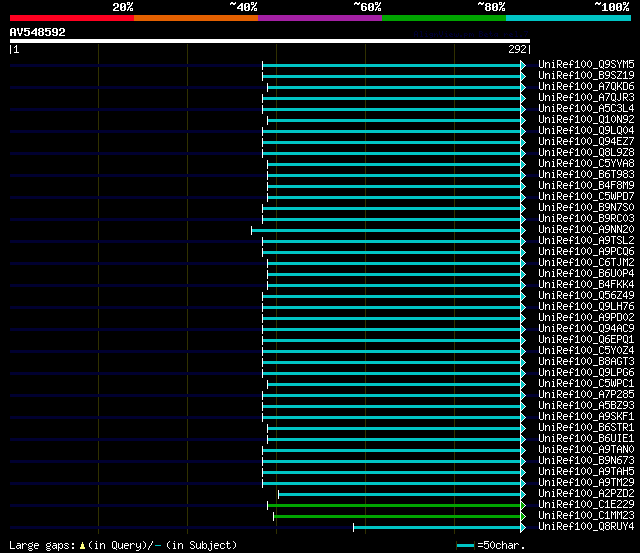Click the 50char scale bar legend
Screen dimensions: 640x553
tap(465, 545)
